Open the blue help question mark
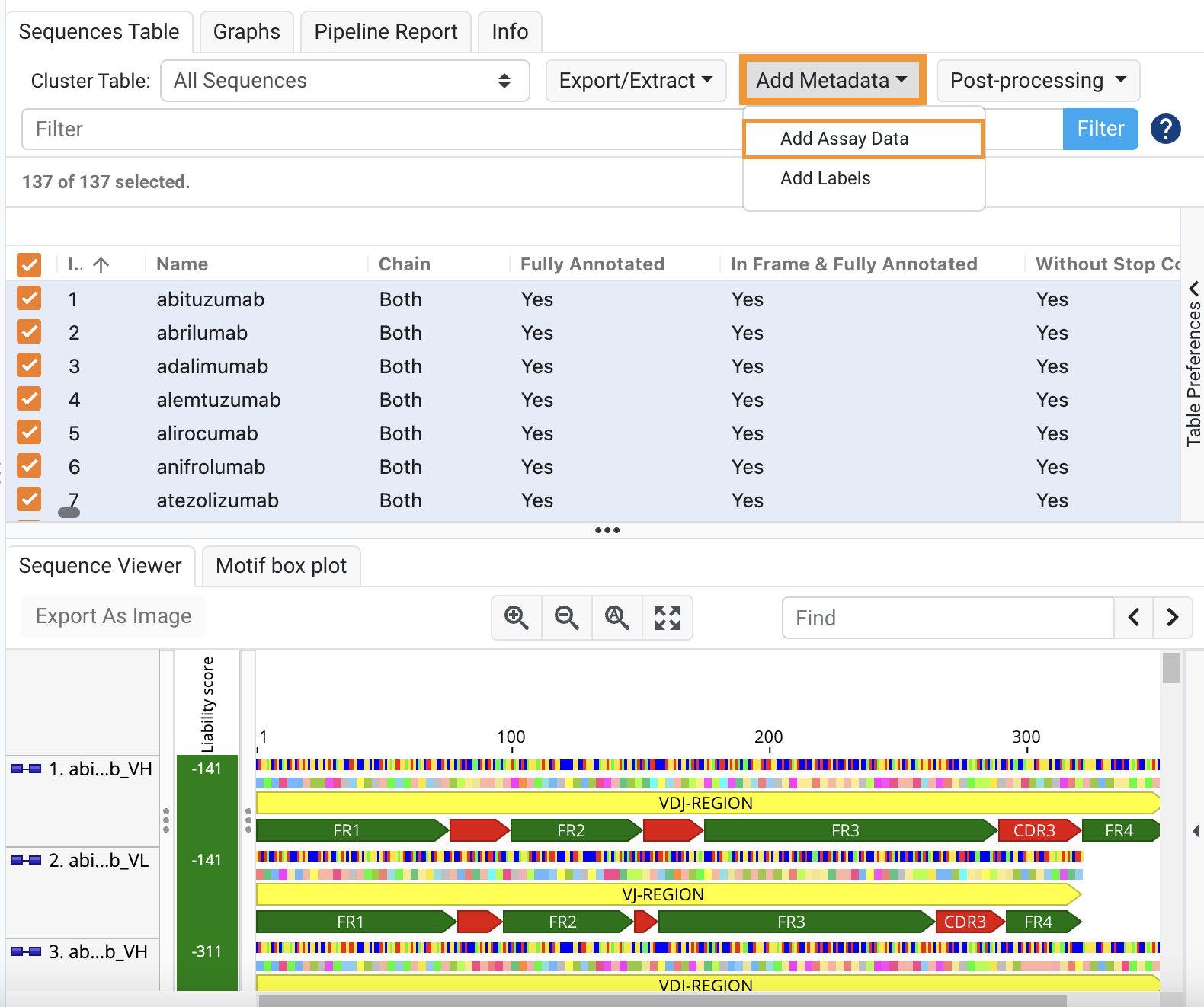 [1166, 129]
